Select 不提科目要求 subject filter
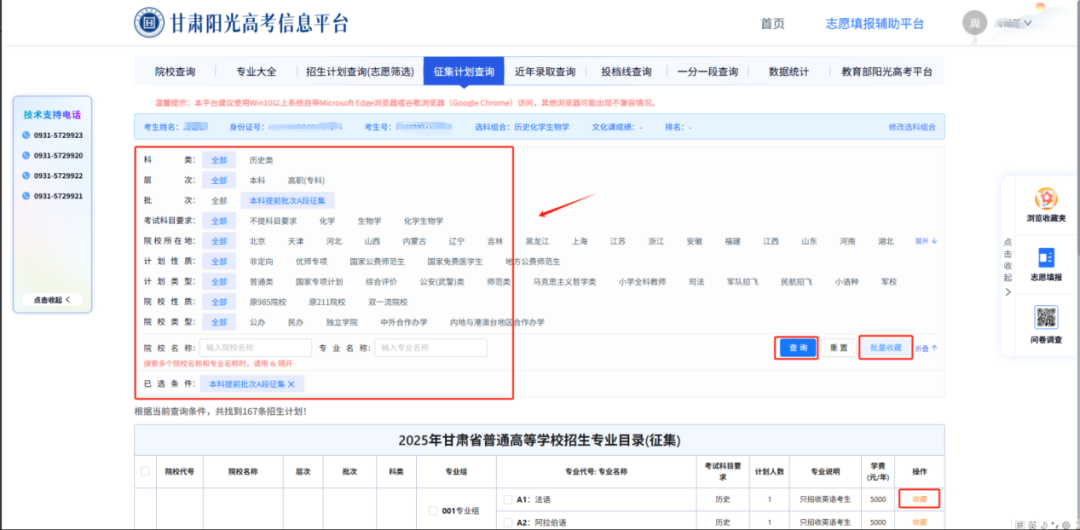 (273, 221)
